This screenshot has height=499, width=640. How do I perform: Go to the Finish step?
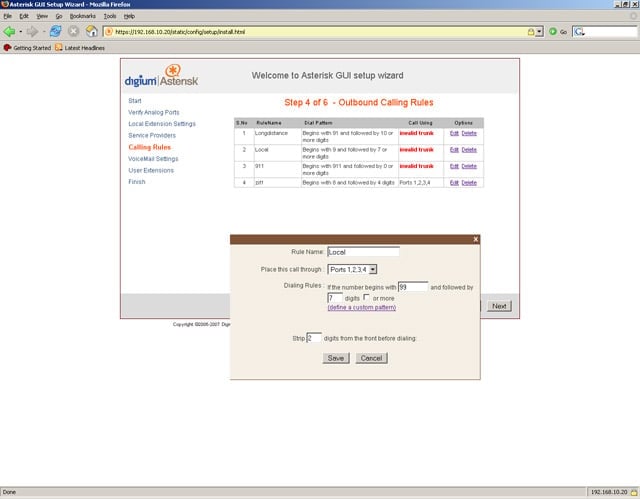click(136, 182)
